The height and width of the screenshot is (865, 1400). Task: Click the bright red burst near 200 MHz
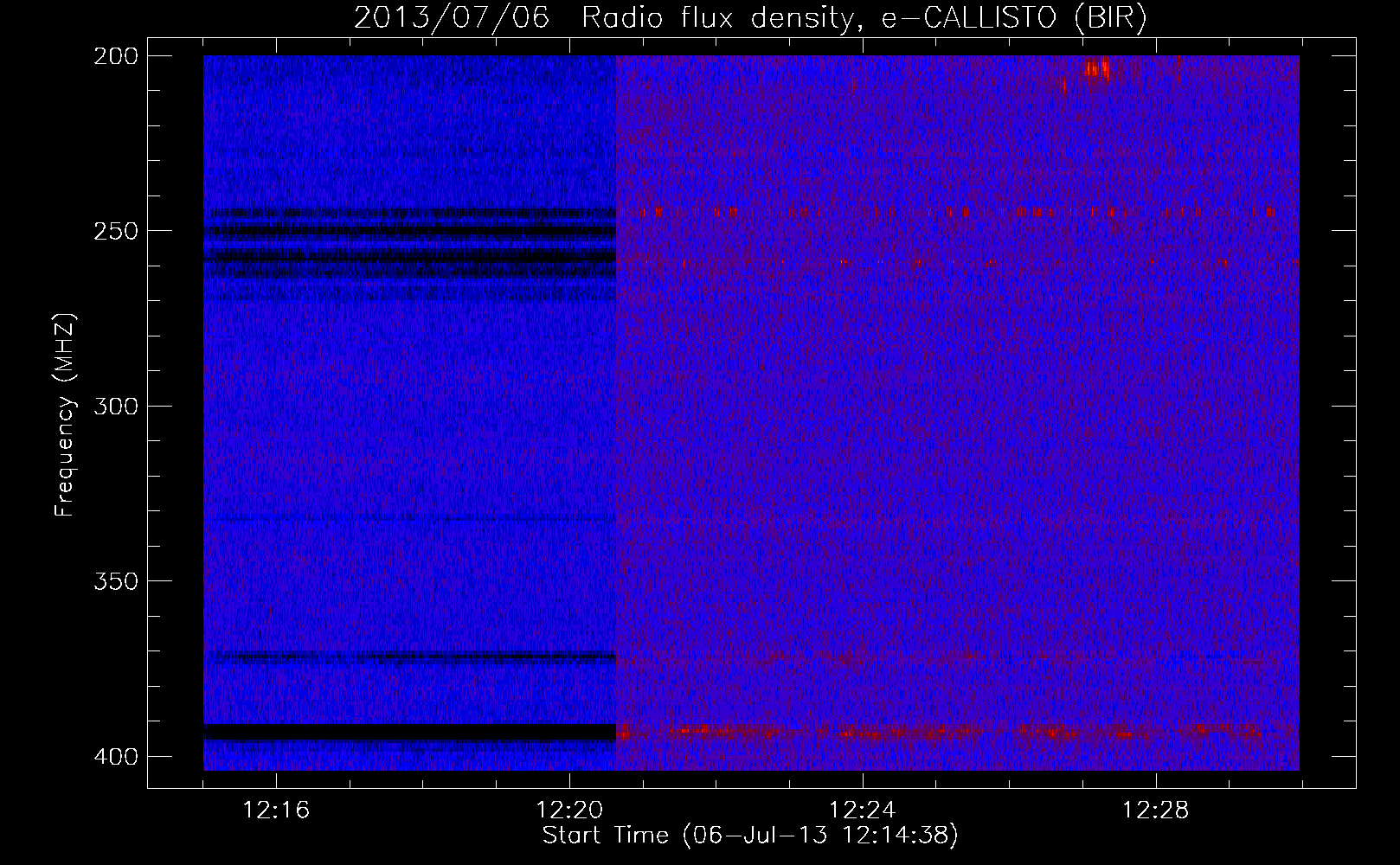(x=1096, y=69)
